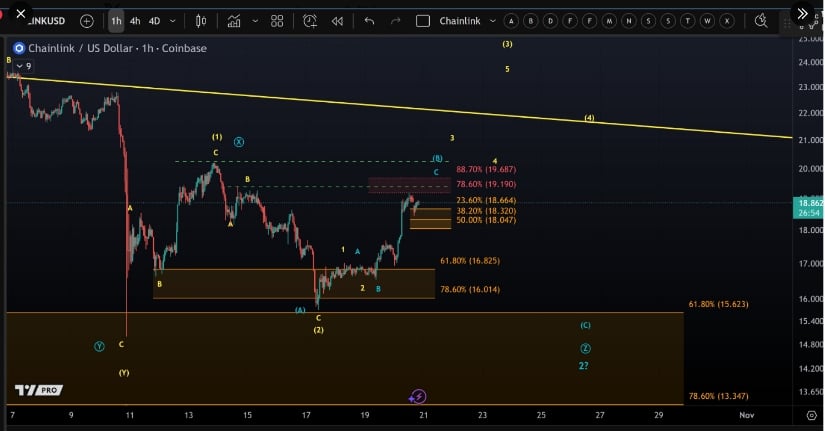The image size is (825, 431).
Task: Click the purple lightning event marker on timeline
Action: pyautogui.click(x=419, y=397)
